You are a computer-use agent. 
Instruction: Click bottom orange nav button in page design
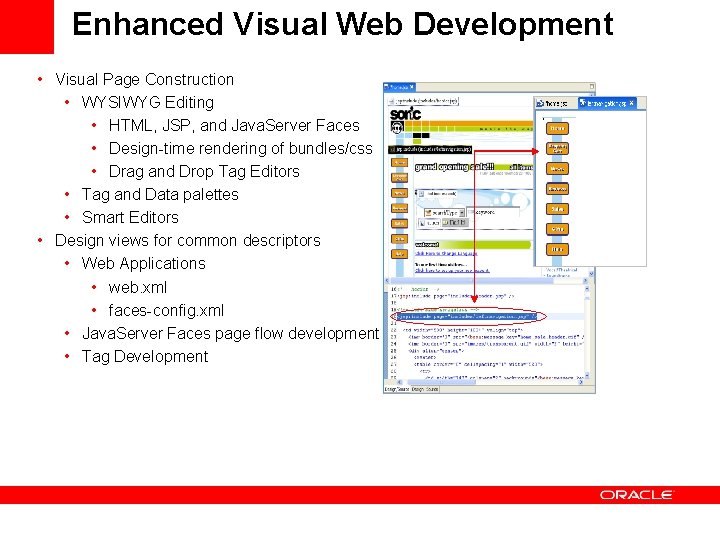click(399, 254)
